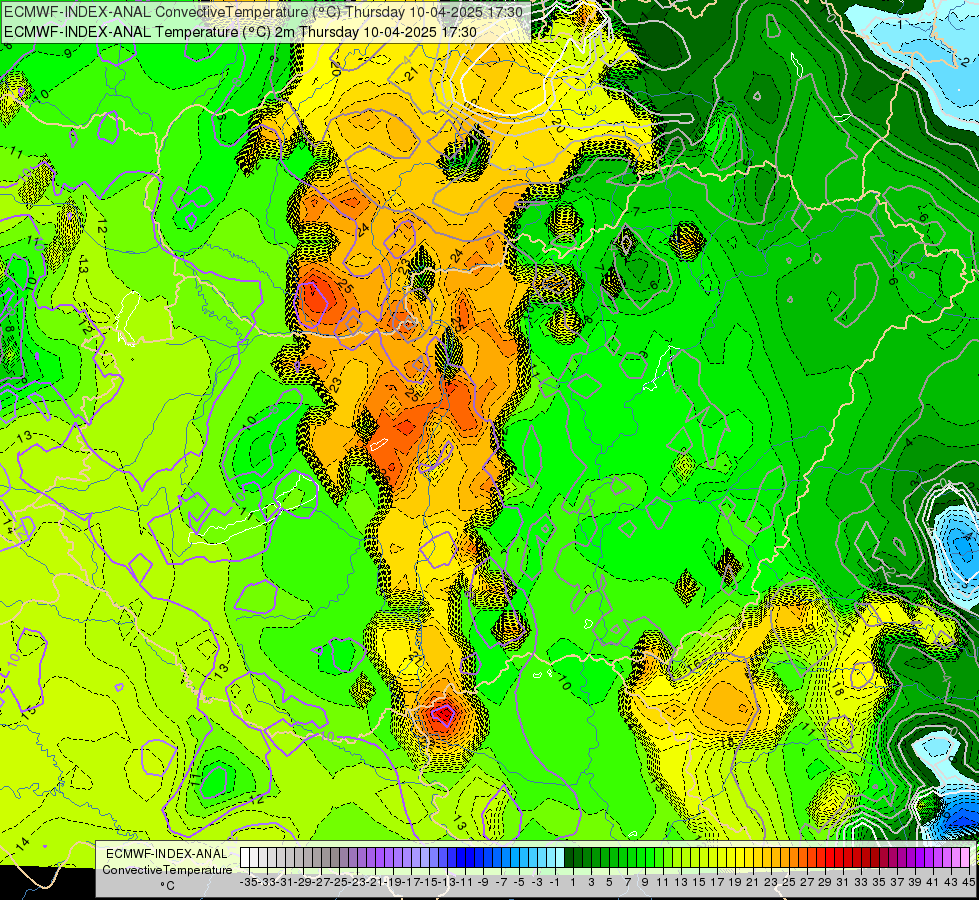Image resolution: width=979 pixels, height=900 pixels.
Task: Select the dark green swatch just right of 0
Action: tap(569, 858)
